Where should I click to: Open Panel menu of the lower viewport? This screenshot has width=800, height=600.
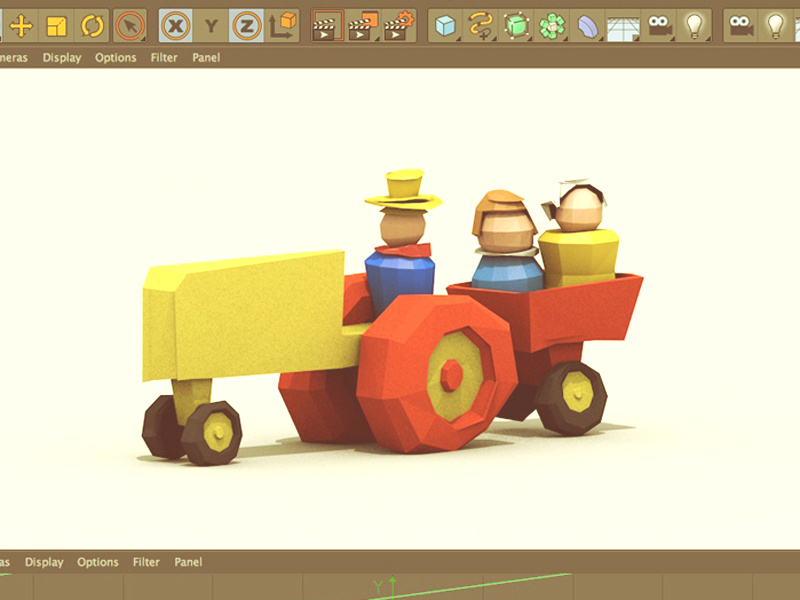click(x=188, y=562)
